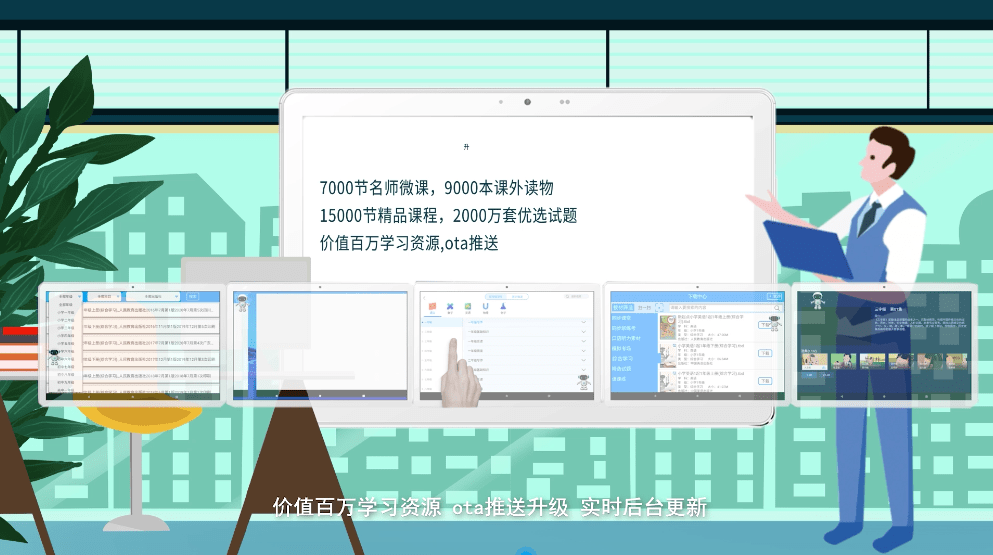
Task: Click the search button in first tablet header
Action: click(x=193, y=297)
